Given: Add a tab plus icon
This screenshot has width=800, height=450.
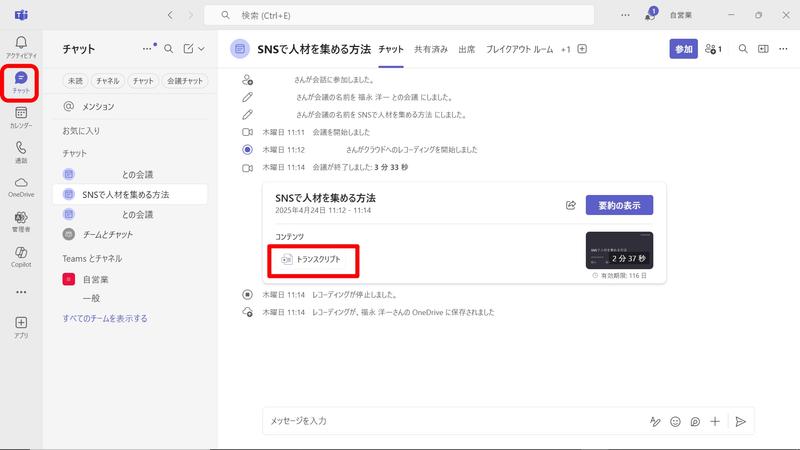Looking at the screenshot, I should [x=582, y=49].
